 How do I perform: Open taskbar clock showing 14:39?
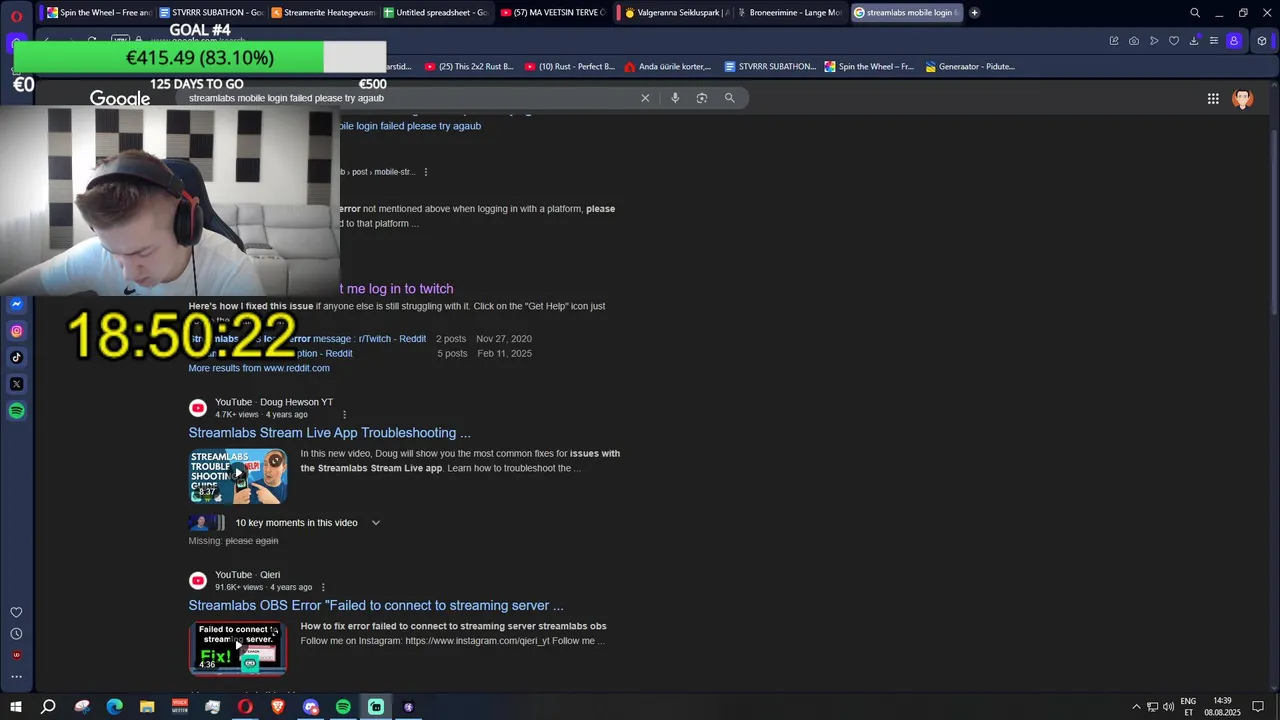tap(1222, 707)
